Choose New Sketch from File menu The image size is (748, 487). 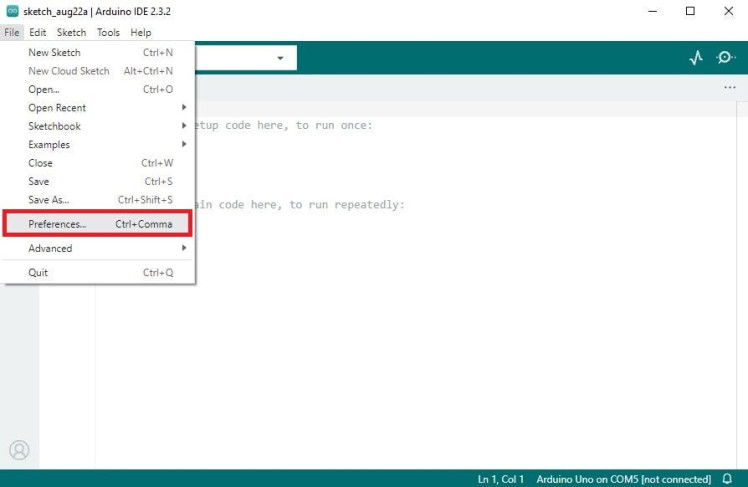[99, 52]
